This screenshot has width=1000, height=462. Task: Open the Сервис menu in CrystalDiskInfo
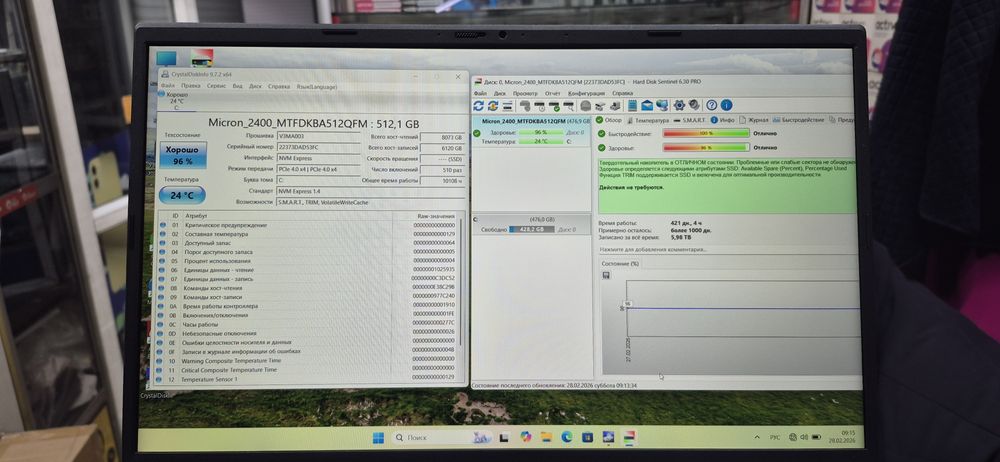(x=217, y=86)
